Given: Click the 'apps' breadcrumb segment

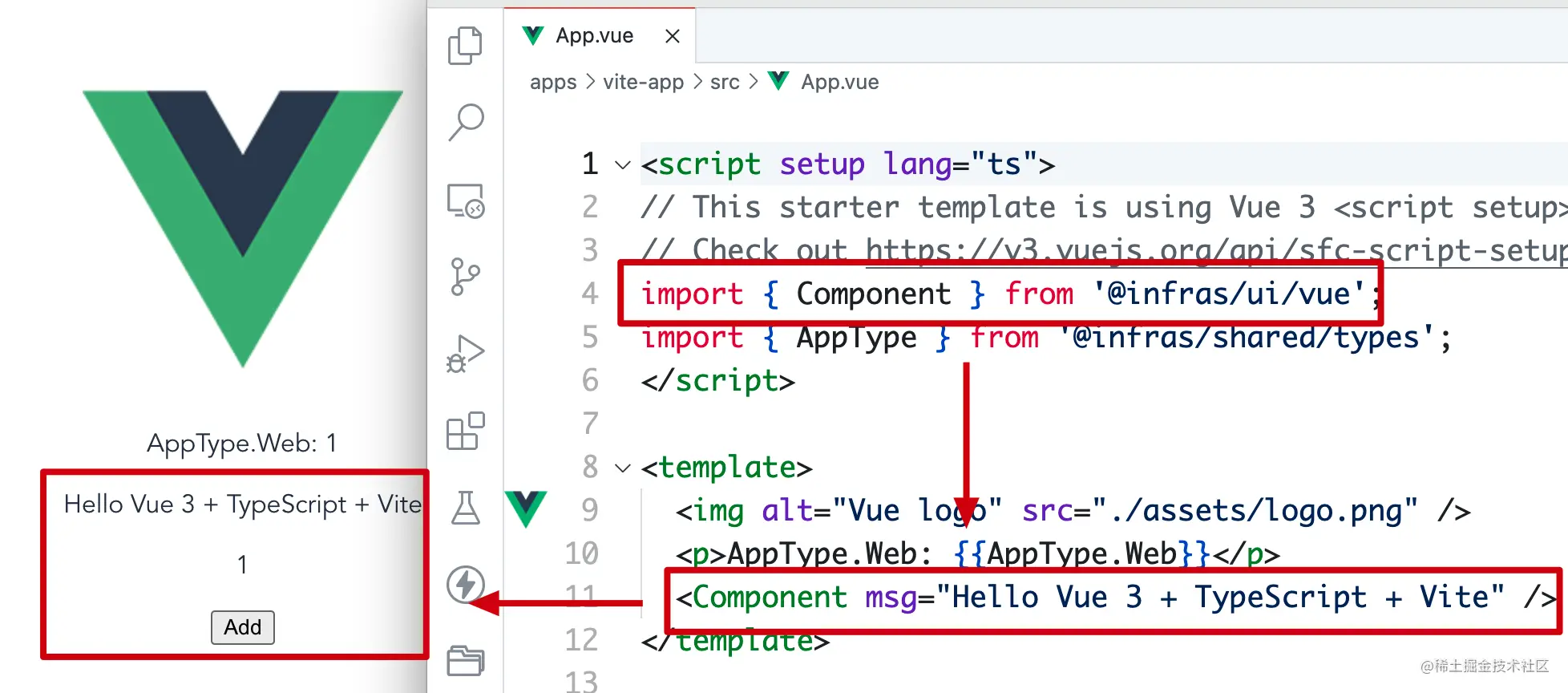Looking at the screenshot, I should point(553,83).
